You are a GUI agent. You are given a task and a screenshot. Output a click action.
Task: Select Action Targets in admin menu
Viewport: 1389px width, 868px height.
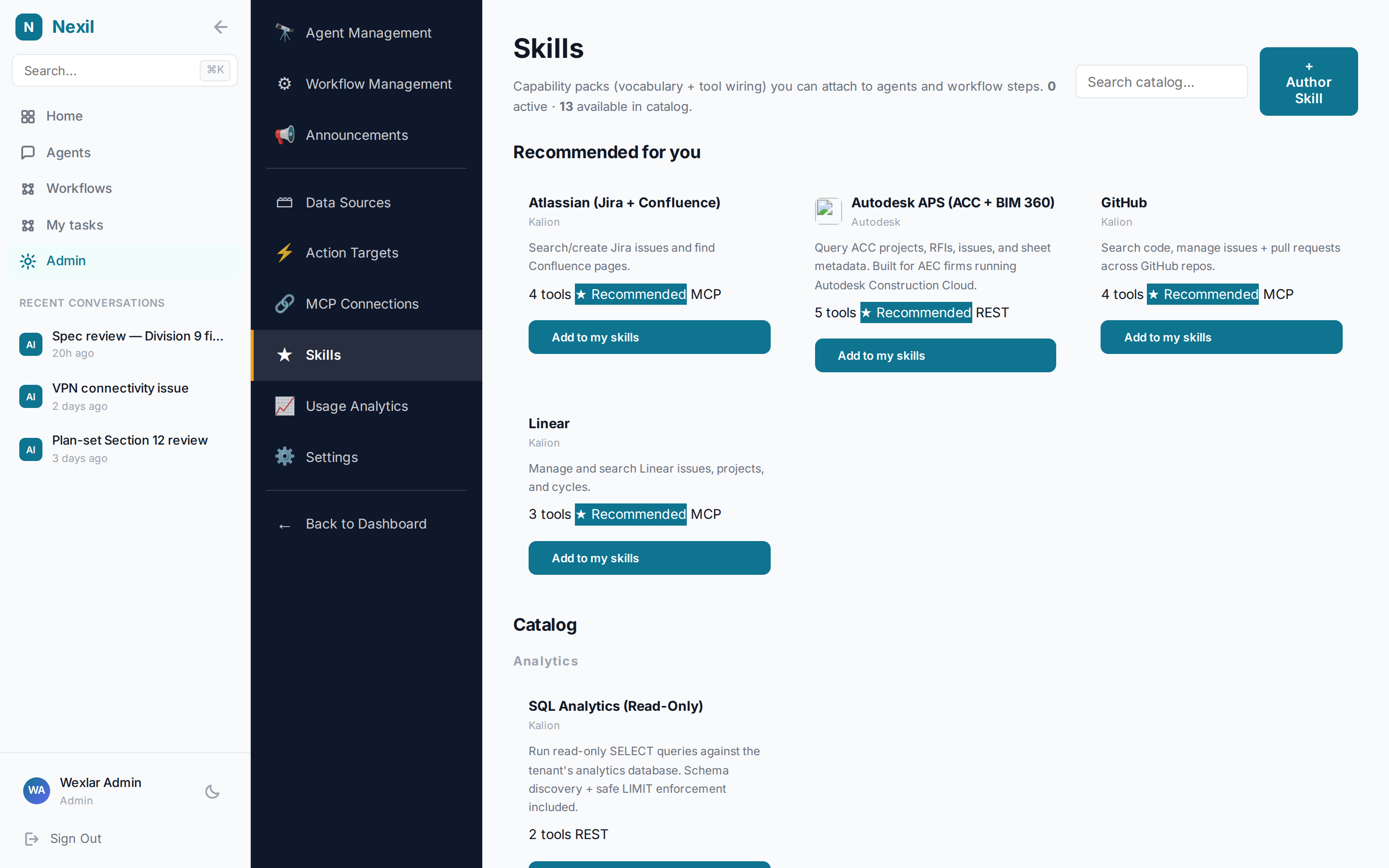(x=366, y=253)
